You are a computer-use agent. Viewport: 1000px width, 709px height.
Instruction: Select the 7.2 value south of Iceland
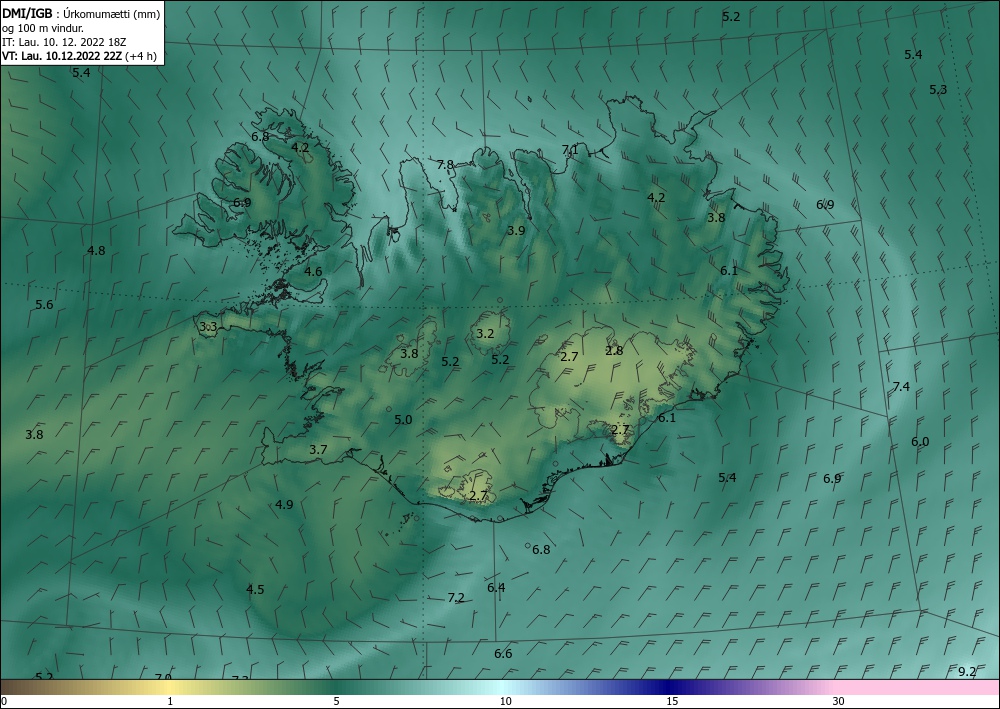coord(455,598)
